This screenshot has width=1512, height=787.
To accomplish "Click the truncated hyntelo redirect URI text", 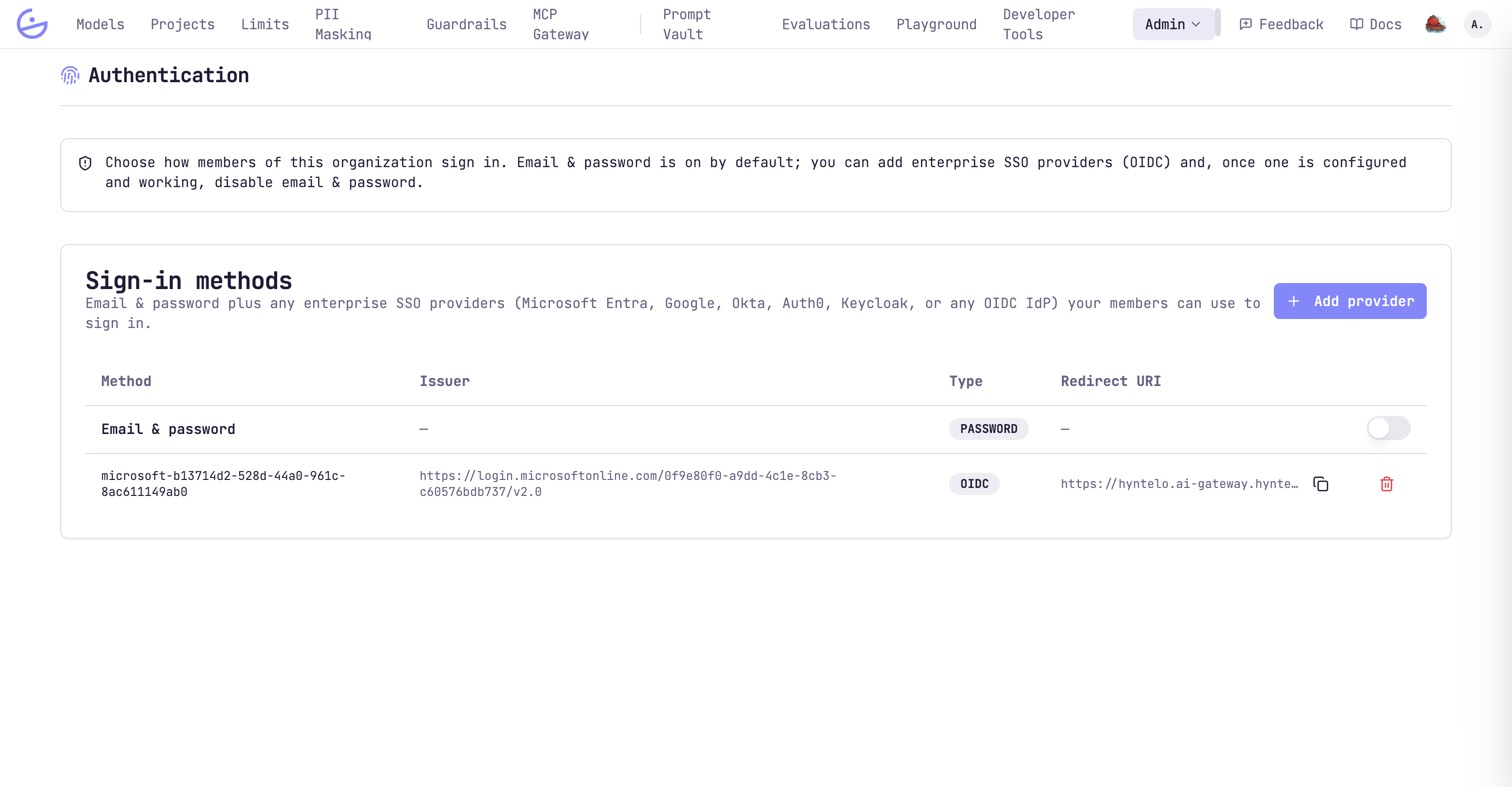I will [1180, 484].
